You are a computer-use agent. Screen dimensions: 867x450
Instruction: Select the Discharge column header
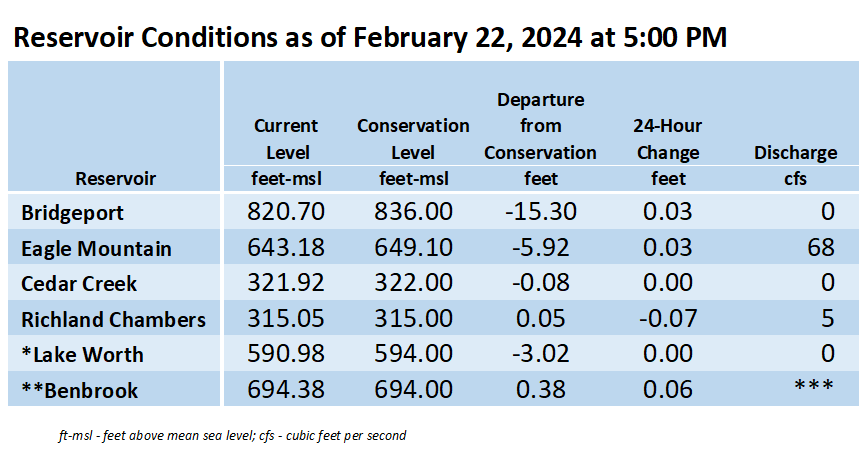click(795, 153)
